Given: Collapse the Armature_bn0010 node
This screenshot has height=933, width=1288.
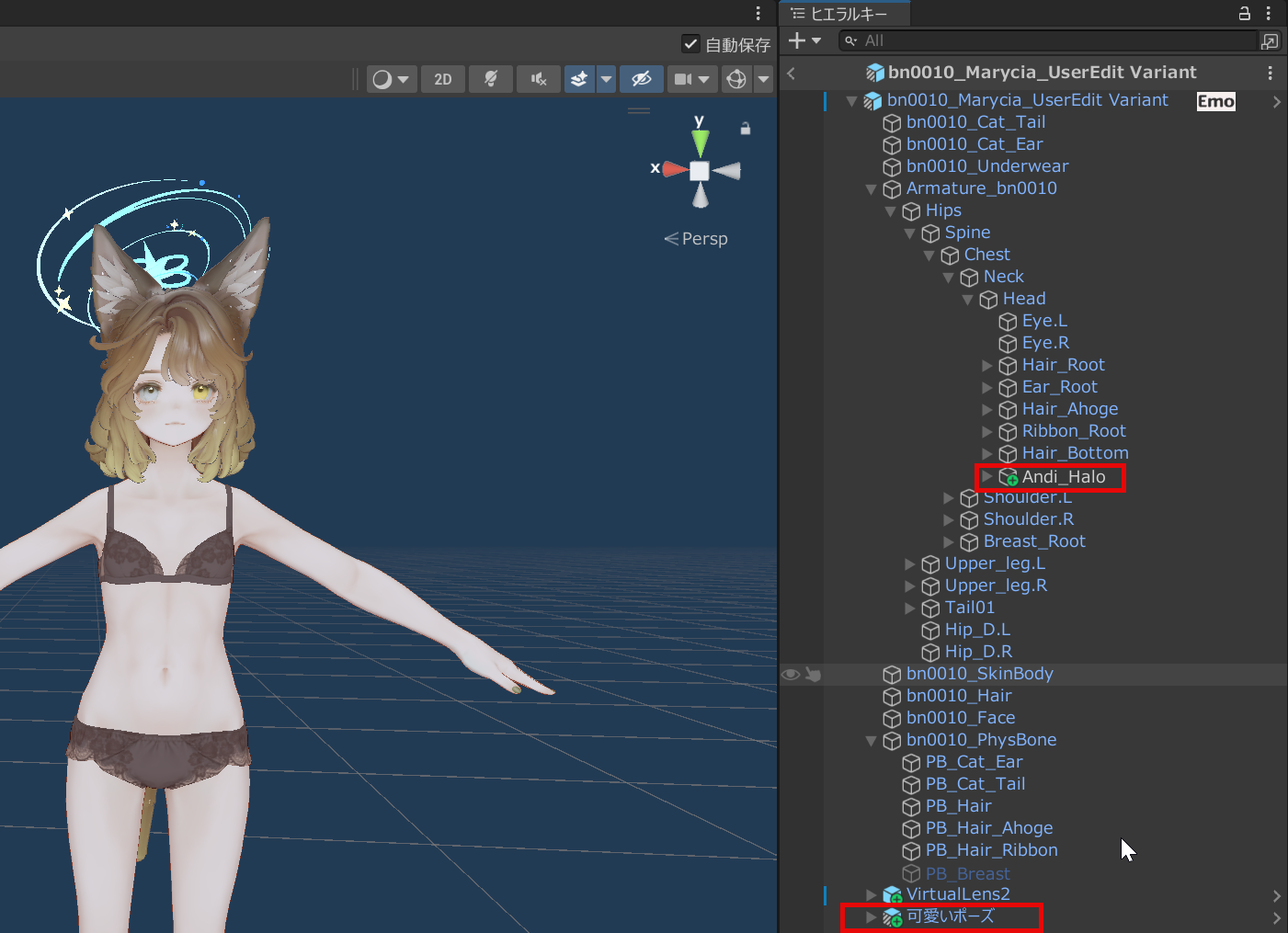Looking at the screenshot, I should [x=871, y=189].
